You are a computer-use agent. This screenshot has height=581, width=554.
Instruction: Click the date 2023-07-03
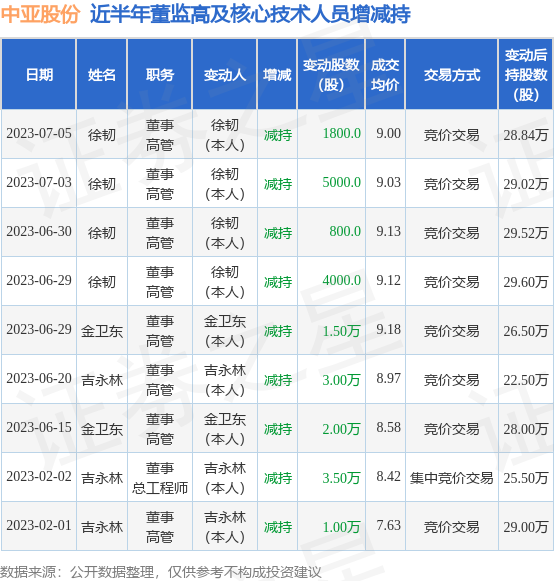(39, 182)
